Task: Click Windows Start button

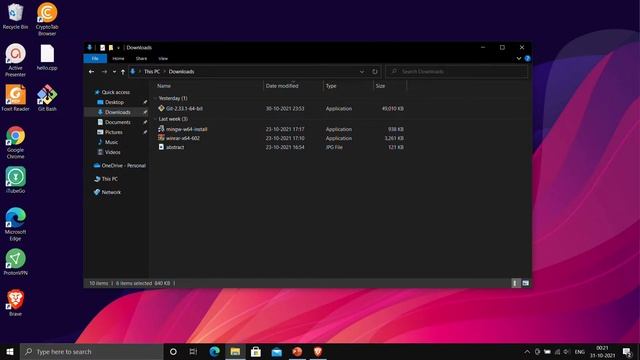Action: tap(10, 351)
